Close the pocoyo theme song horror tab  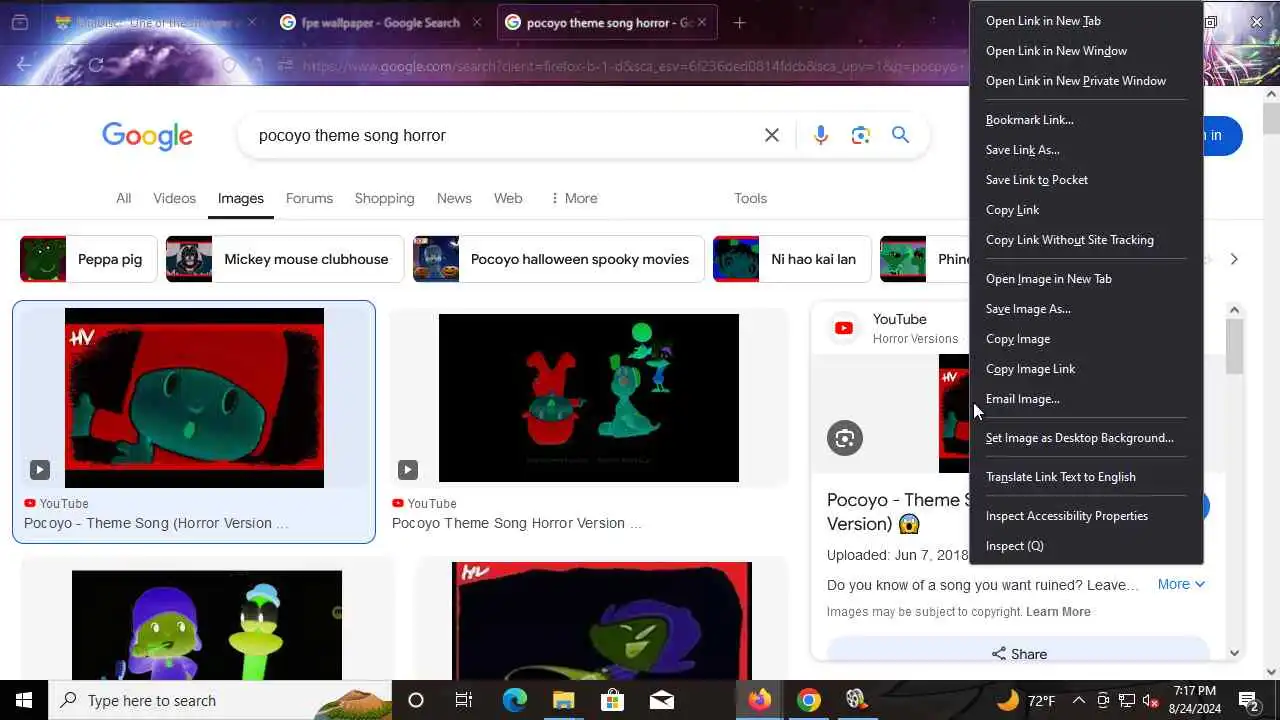[x=703, y=22]
